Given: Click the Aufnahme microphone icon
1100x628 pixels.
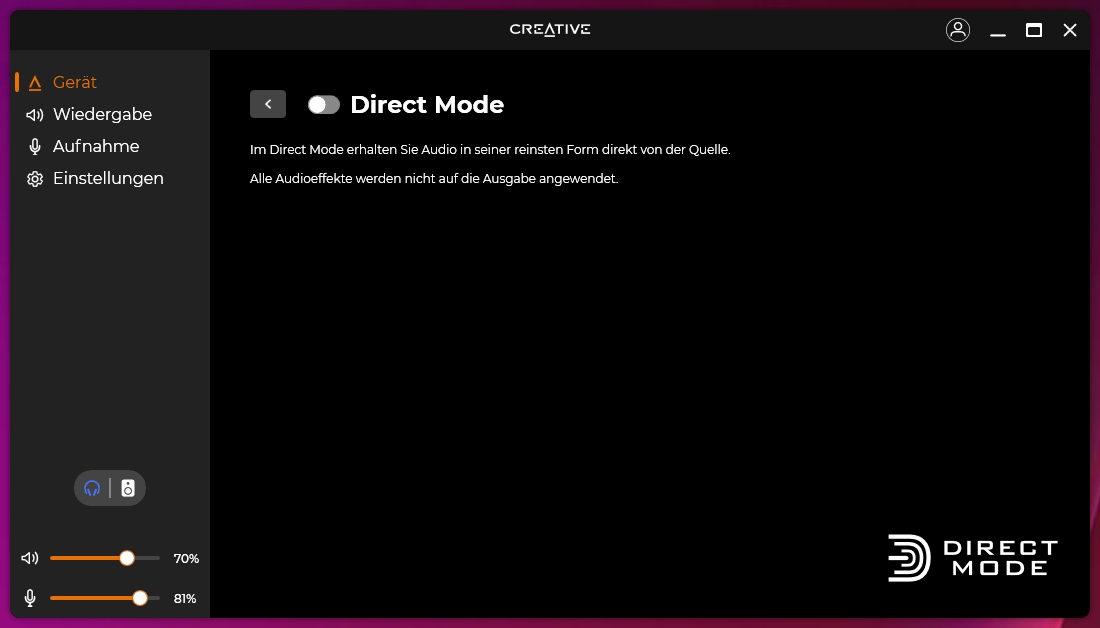Looking at the screenshot, I should coord(34,146).
